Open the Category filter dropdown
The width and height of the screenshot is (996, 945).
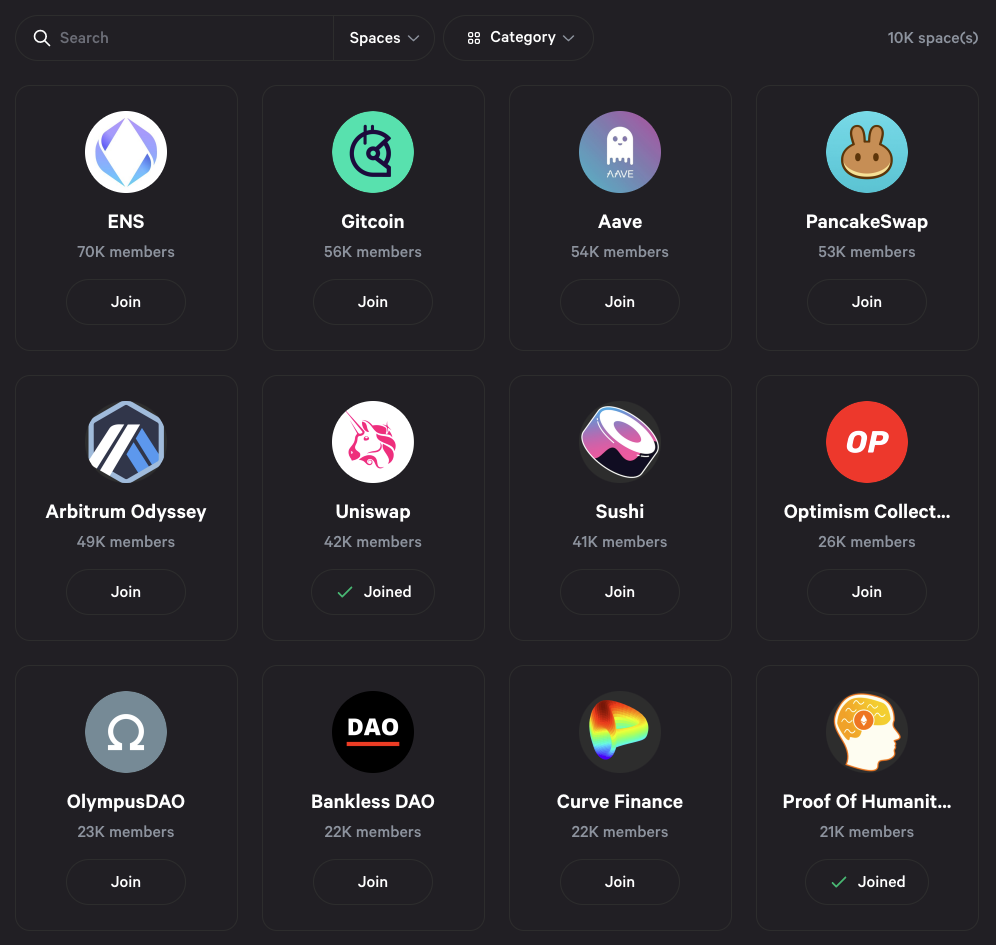tap(518, 38)
